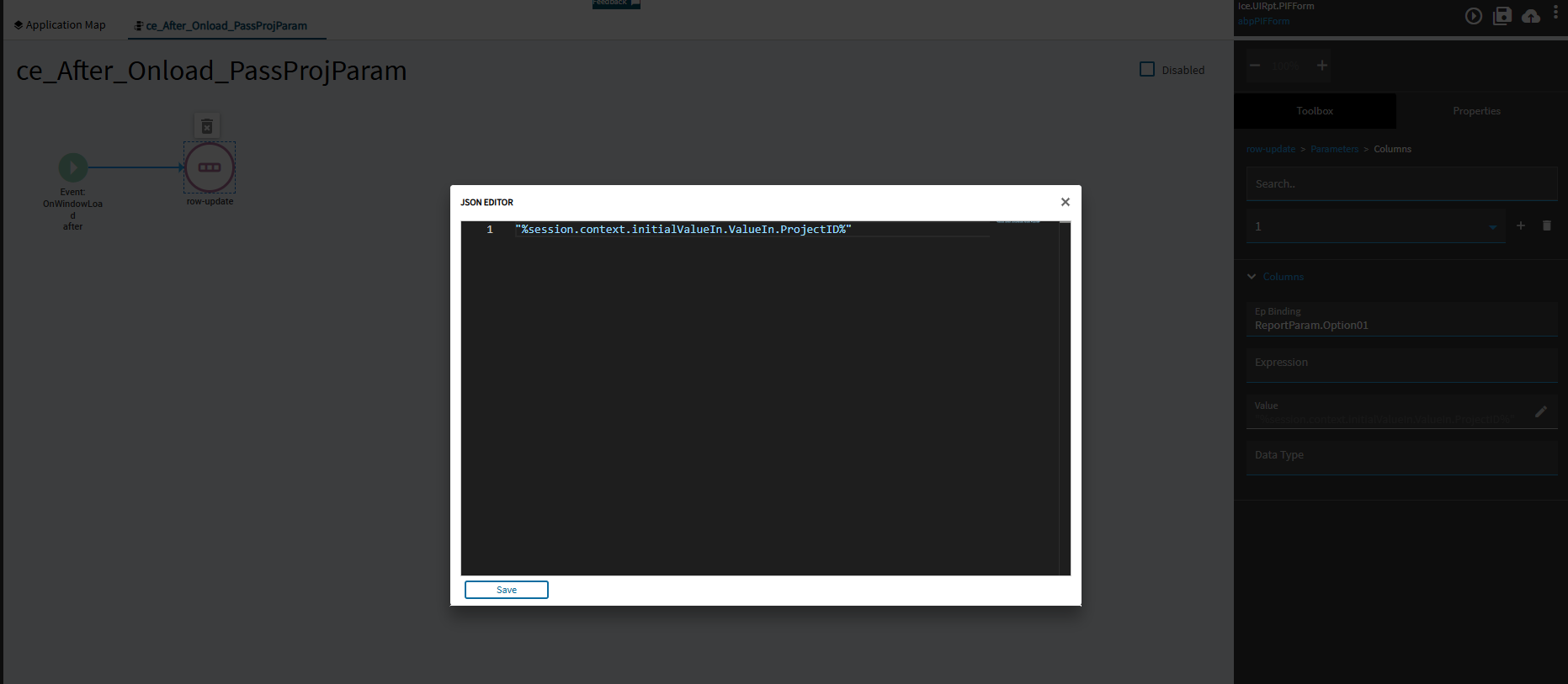Select the green OnWindowLoad event node
This screenshot has width=1568, height=684.
73,167
